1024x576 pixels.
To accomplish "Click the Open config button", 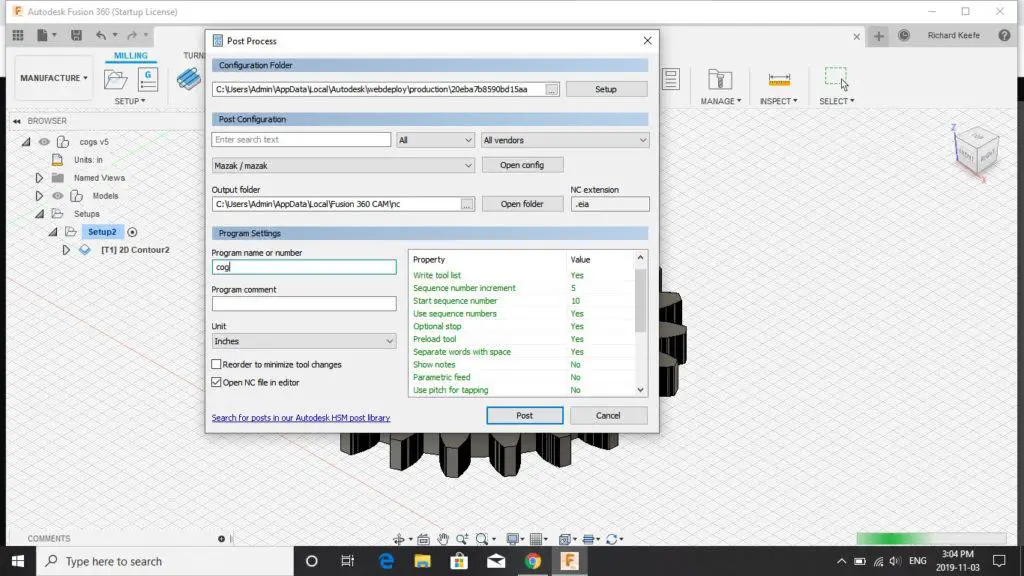I will pyautogui.click(x=522, y=165).
